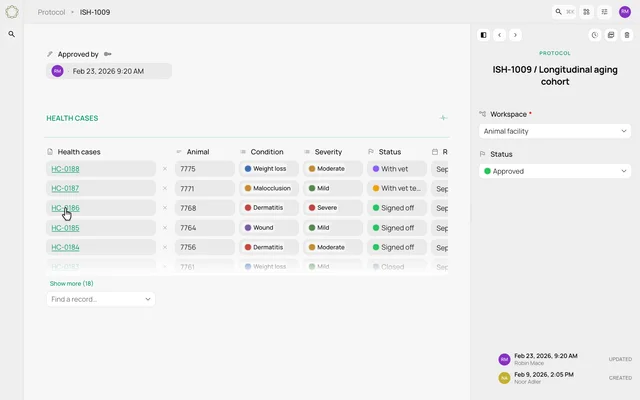Click the key icon beside Approved by
The image size is (640, 400).
(107, 54)
